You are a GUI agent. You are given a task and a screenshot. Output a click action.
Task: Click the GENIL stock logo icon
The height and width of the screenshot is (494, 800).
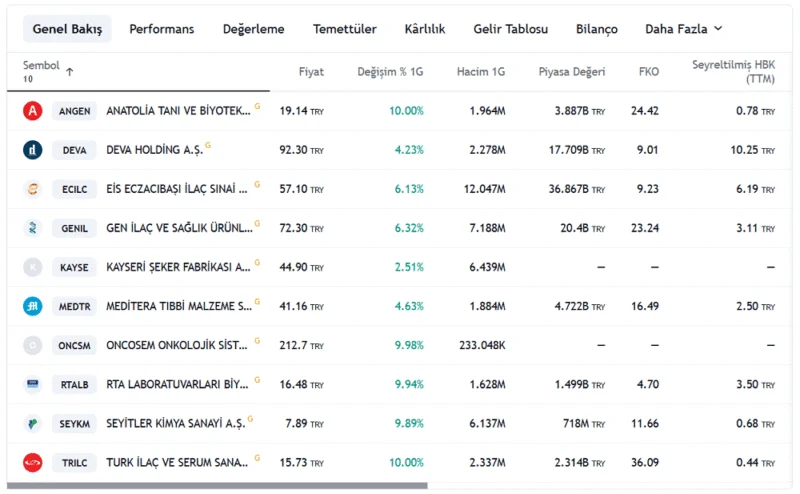point(33,228)
